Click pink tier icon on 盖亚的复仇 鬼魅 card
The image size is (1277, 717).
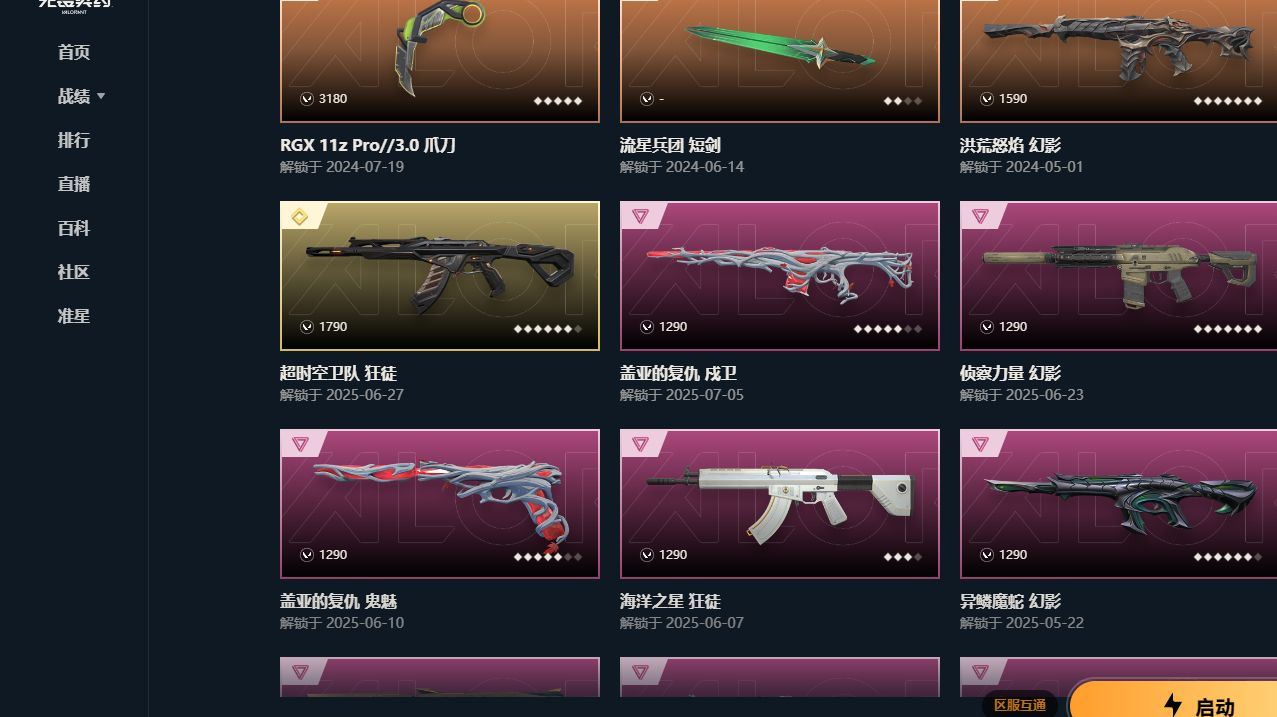(x=299, y=444)
